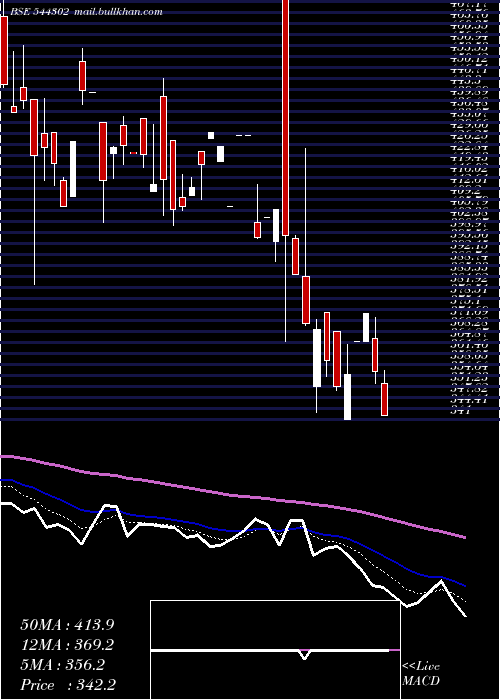
Task: Click inside the MACD indicator box
Action: tap(275, 650)
